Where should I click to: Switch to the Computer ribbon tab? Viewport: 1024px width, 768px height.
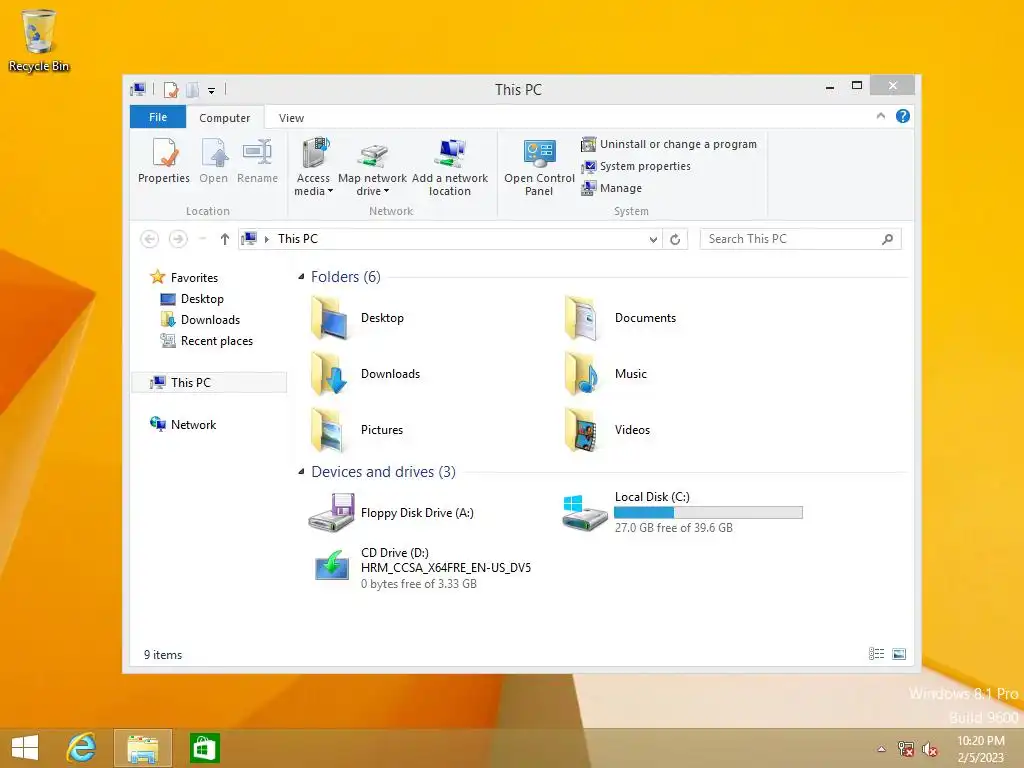[225, 118]
